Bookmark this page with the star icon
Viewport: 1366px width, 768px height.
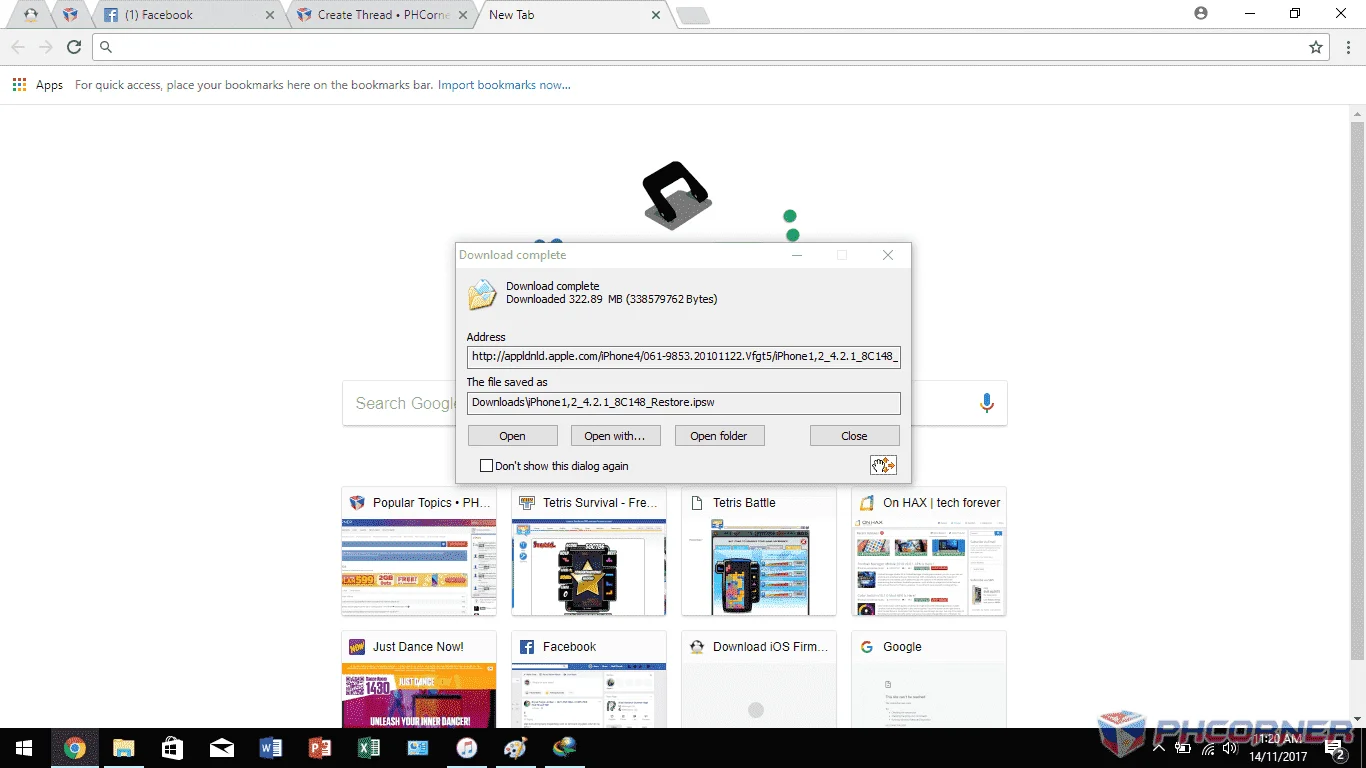click(x=1316, y=47)
